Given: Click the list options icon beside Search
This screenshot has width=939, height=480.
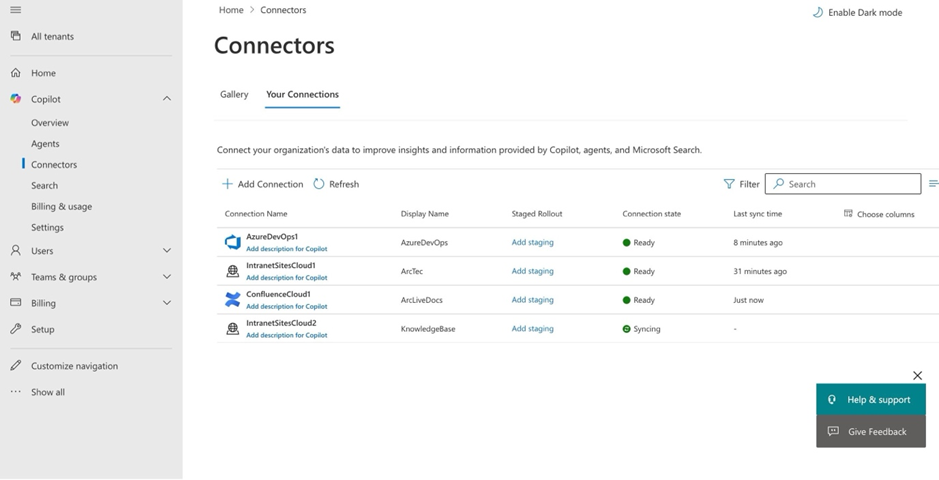Looking at the screenshot, I should [x=933, y=184].
